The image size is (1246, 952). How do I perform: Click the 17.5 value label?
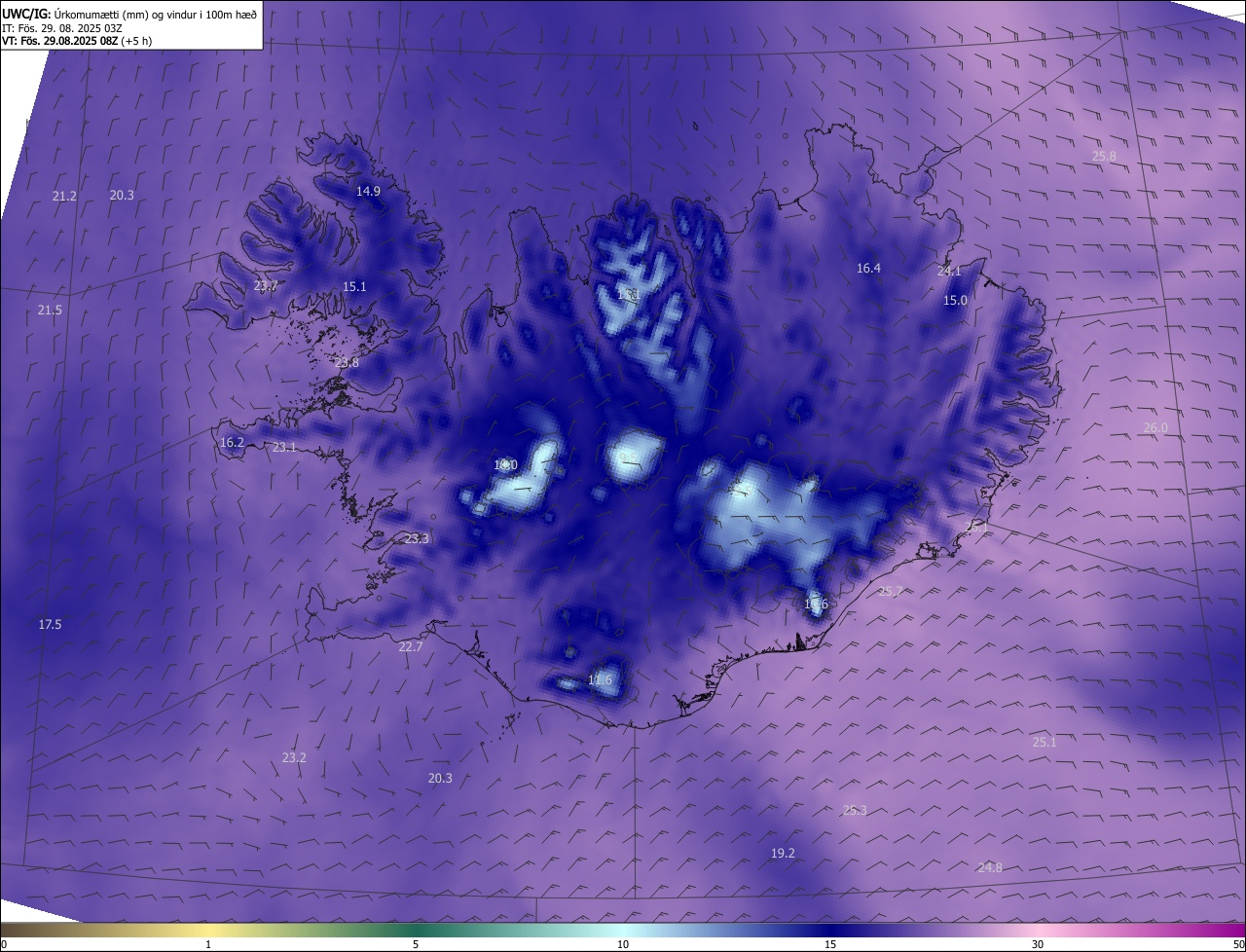(50, 624)
